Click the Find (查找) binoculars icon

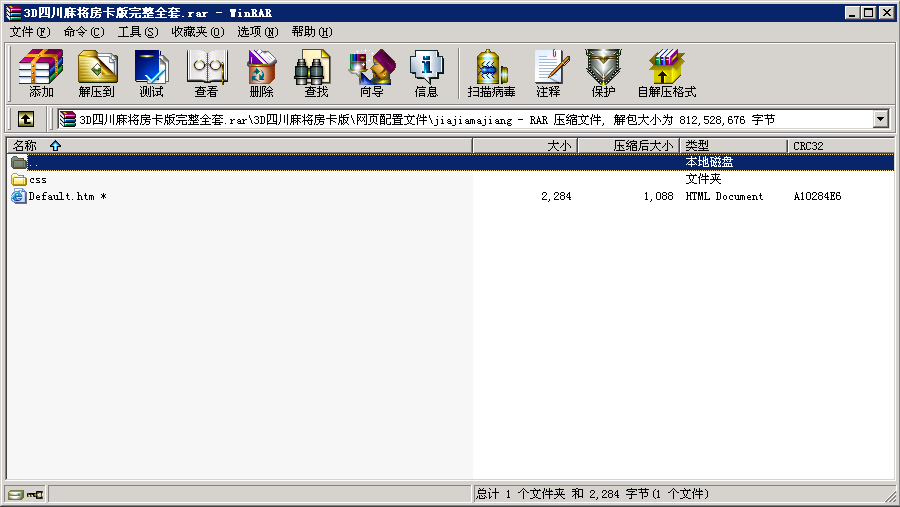tap(316, 73)
